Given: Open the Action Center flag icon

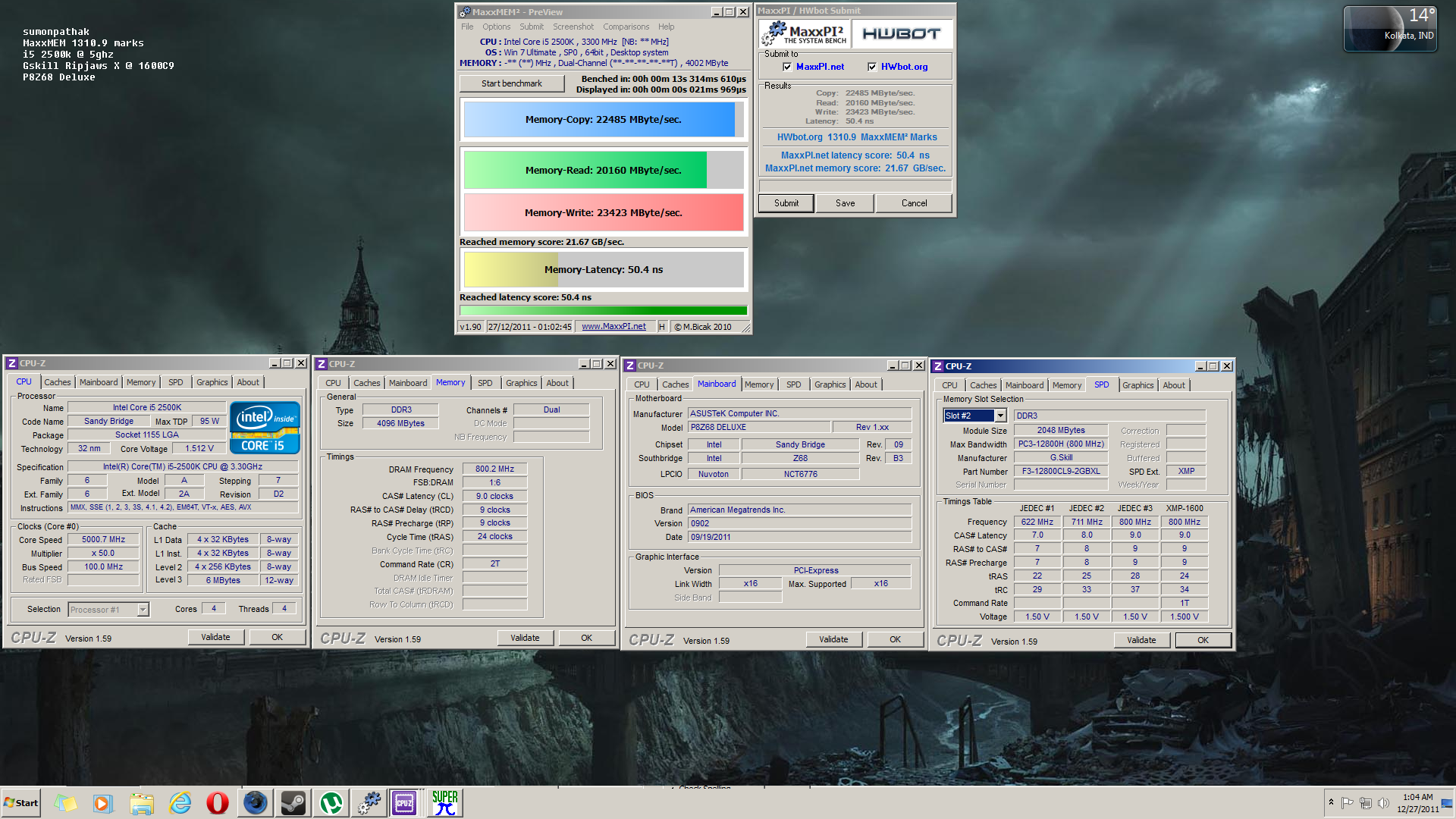Looking at the screenshot, I should pos(1348,802).
